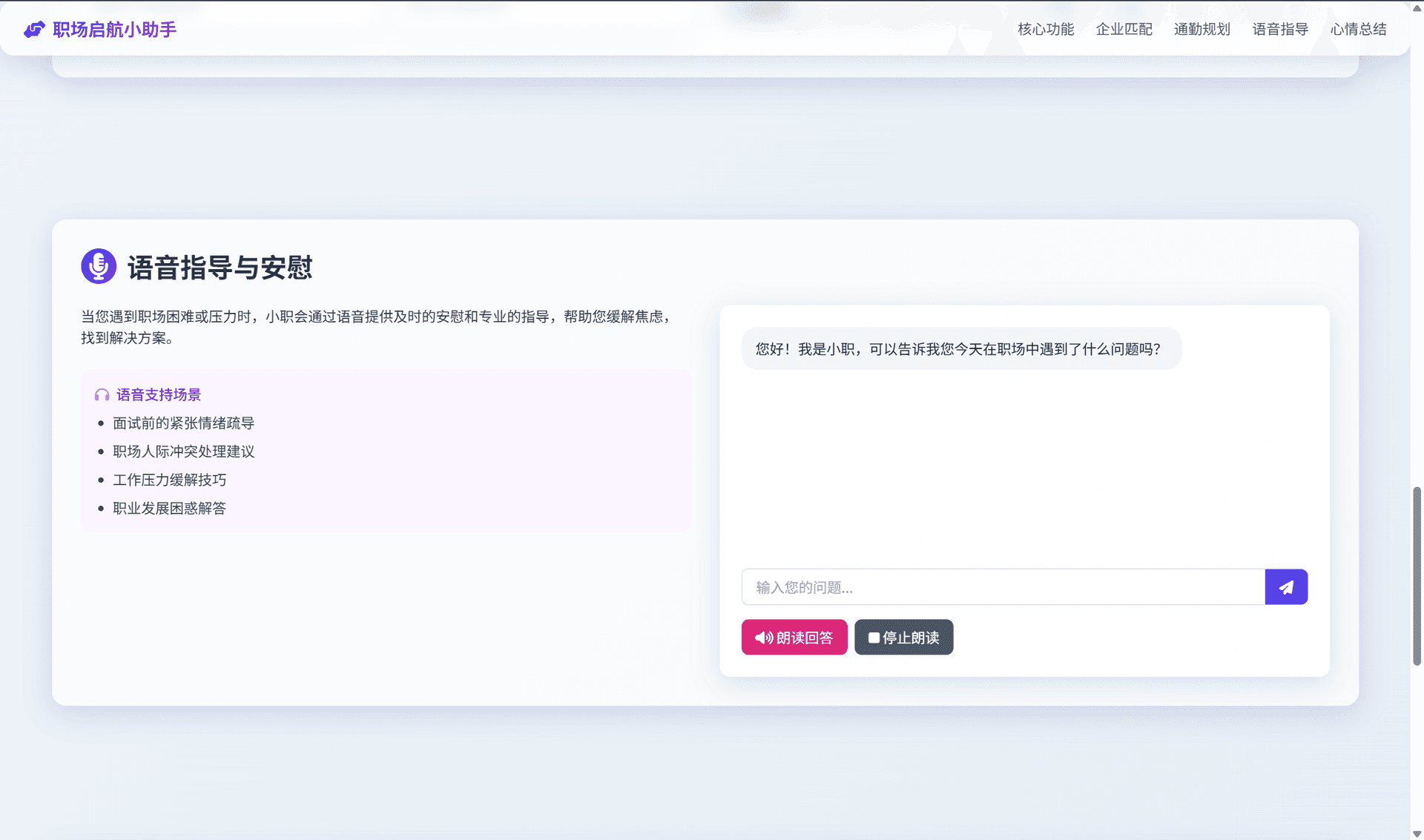Open 心情总结 nav link
The height and width of the screenshot is (840, 1424).
tap(1358, 30)
